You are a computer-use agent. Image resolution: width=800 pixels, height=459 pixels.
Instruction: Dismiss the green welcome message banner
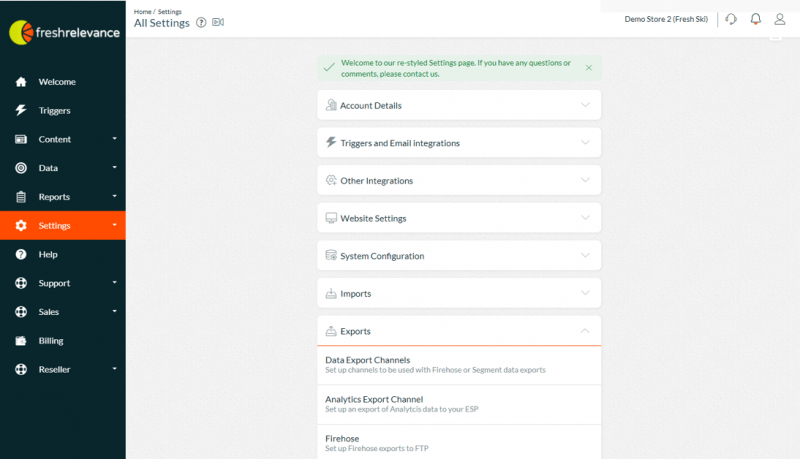(589, 68)
